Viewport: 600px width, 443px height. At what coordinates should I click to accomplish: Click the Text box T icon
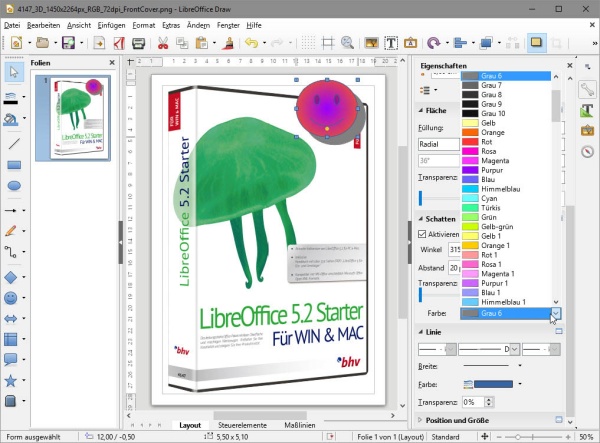point(391,43)
